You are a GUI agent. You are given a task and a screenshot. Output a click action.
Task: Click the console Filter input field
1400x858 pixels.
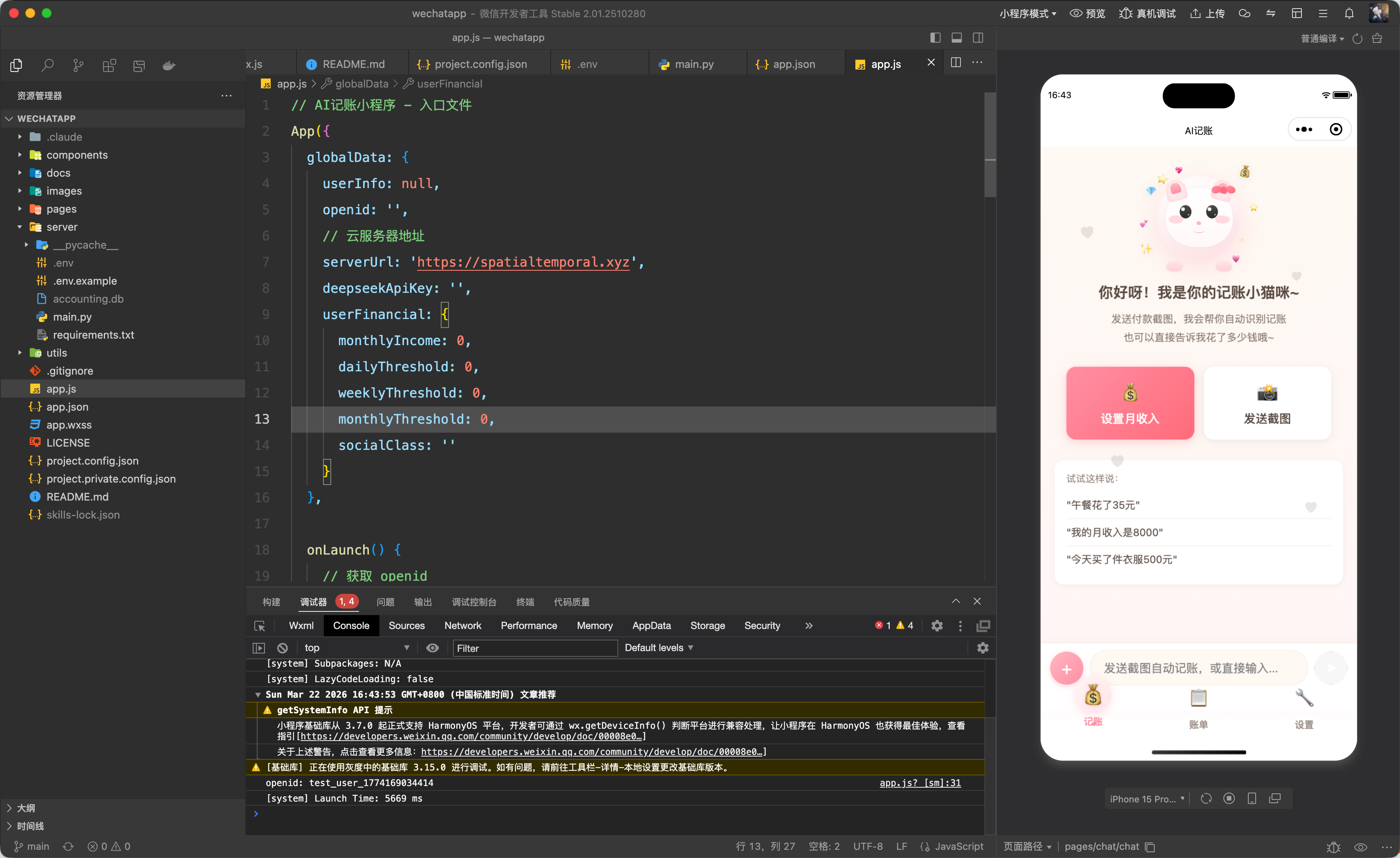tap(534, 648)
